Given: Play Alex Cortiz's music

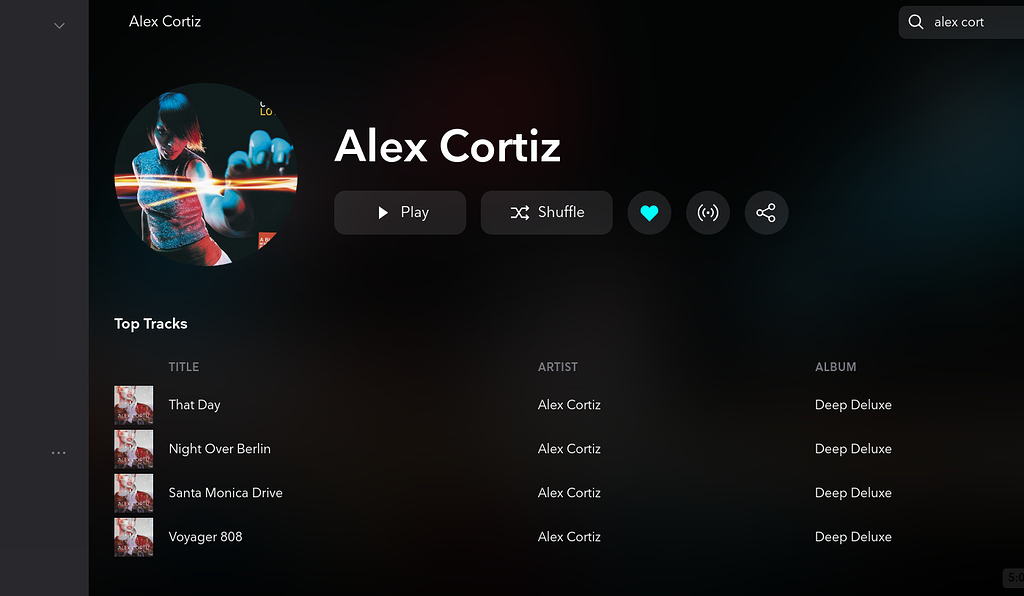Looking at the screenshot, I should 400,213.
